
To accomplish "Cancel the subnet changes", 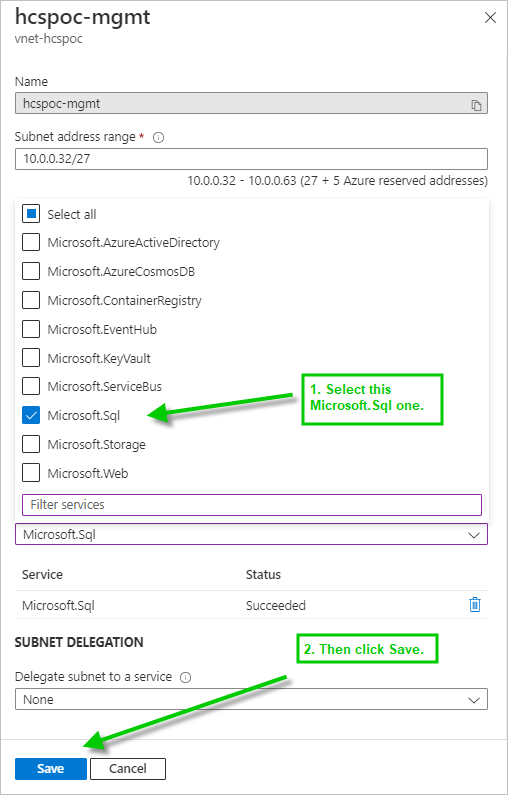I will pos(128,769).
